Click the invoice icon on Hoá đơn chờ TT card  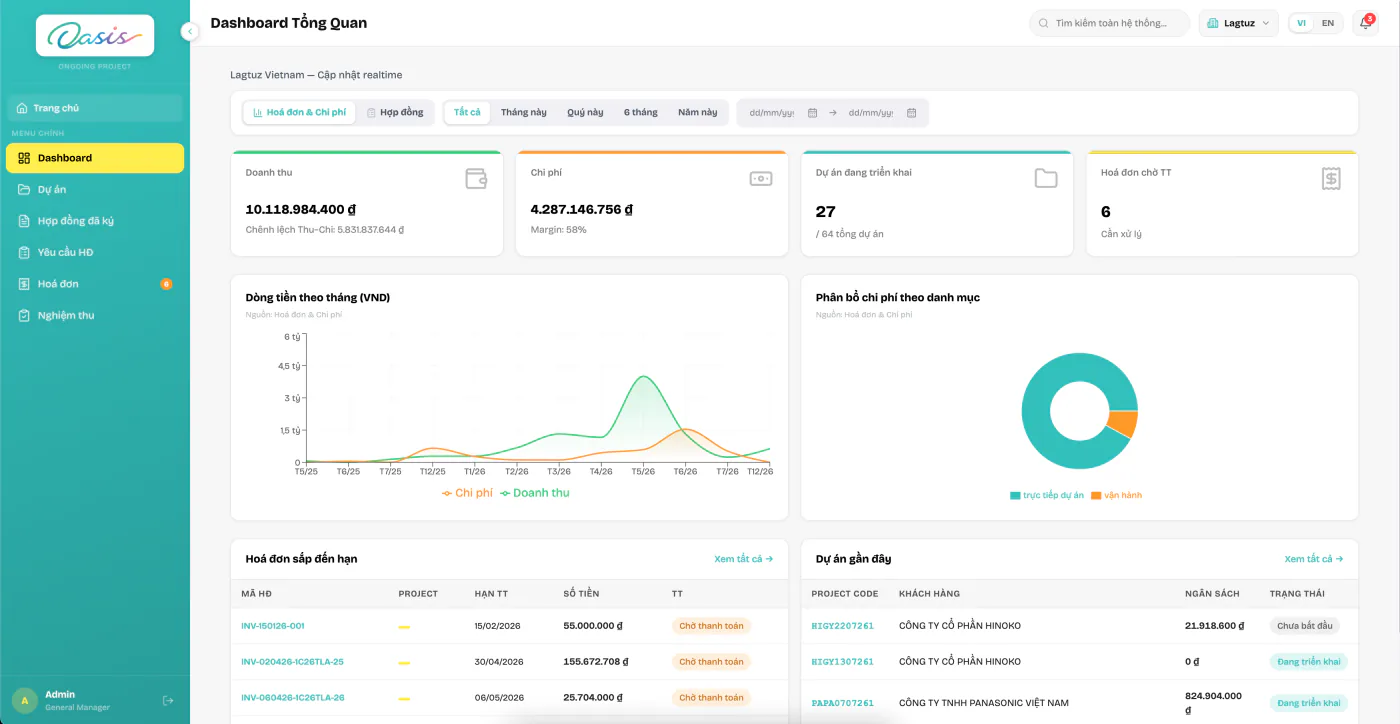[1331, 179]
